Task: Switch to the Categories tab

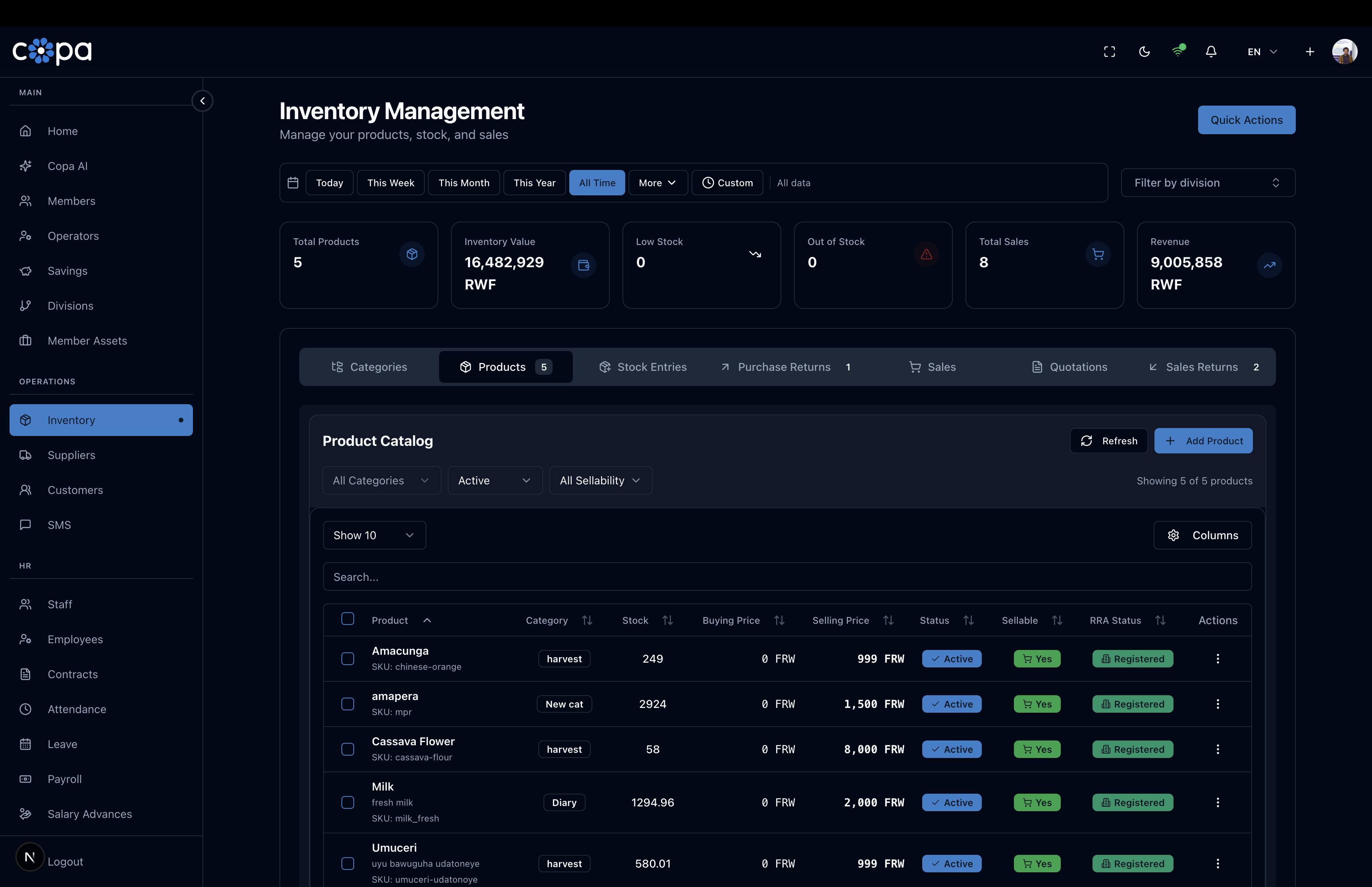Action: pos(369,367)
